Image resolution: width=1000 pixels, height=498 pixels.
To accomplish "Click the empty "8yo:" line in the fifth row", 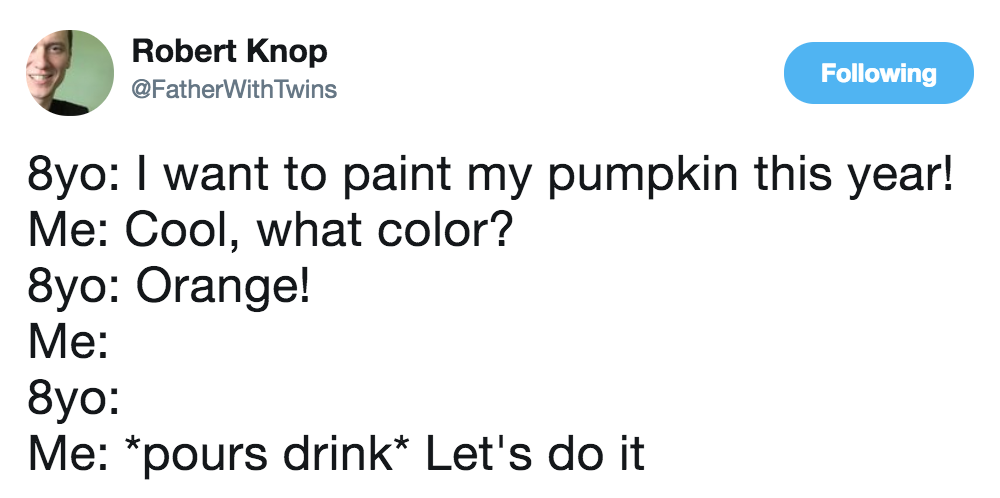I will (74, 397).
